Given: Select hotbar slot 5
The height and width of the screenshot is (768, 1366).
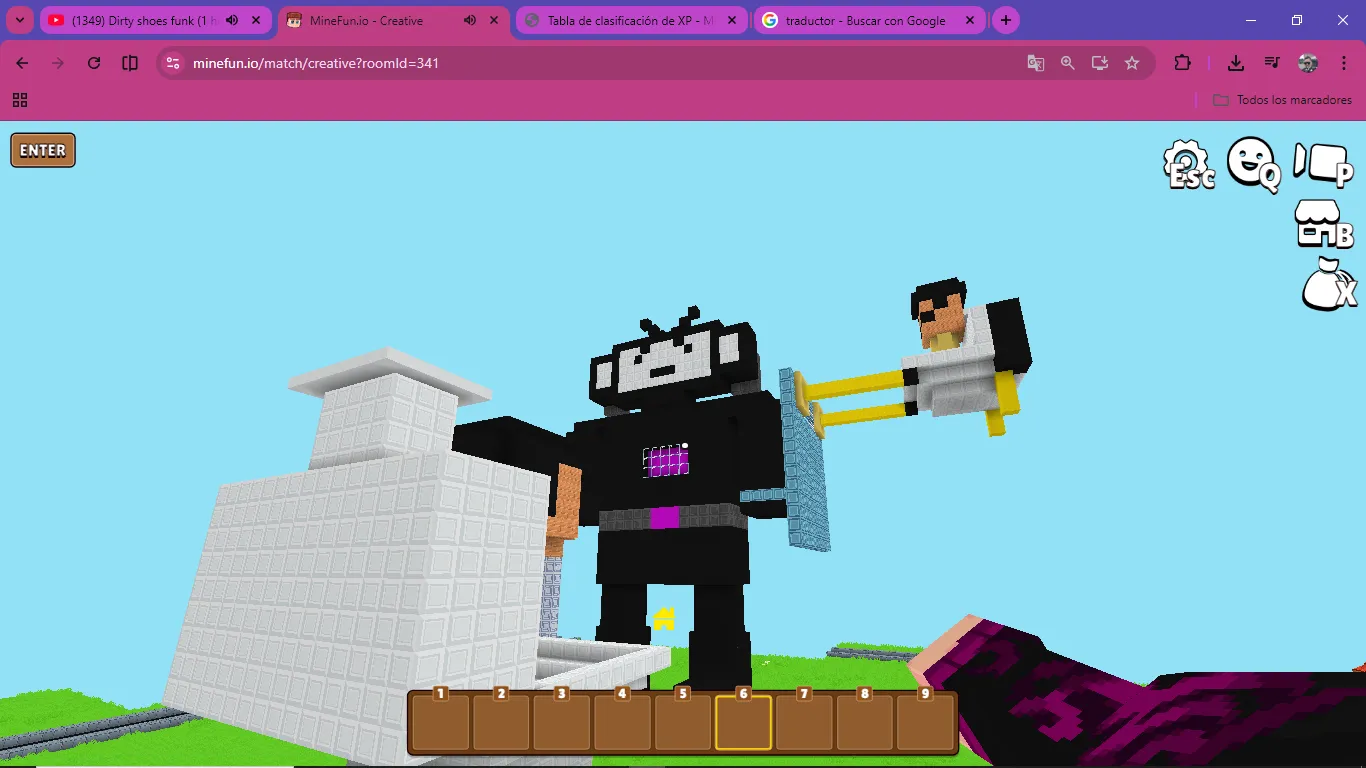Looking at the screenshot, I should (683, 722).
